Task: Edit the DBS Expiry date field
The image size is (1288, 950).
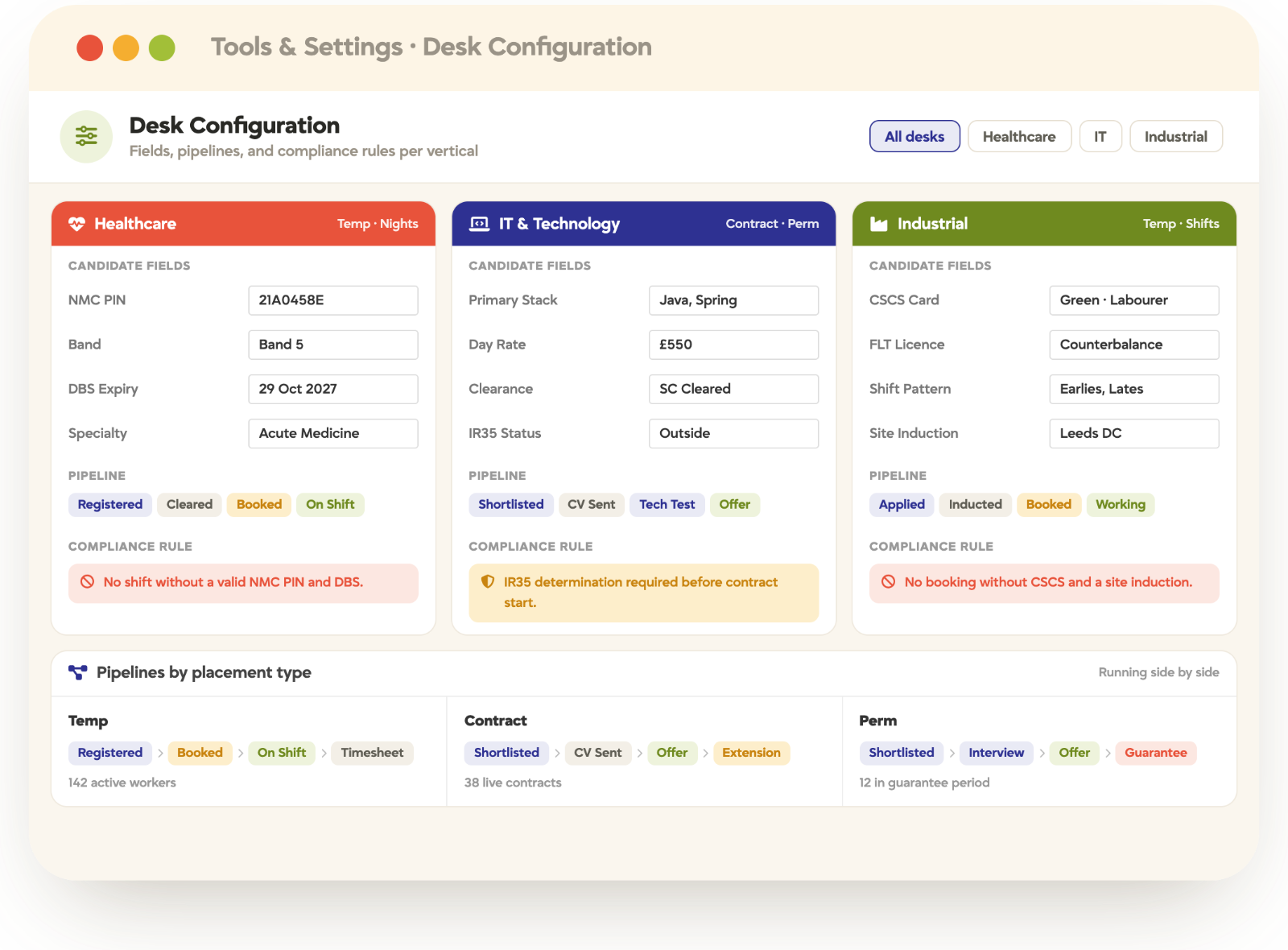Action: coord(333,389)
